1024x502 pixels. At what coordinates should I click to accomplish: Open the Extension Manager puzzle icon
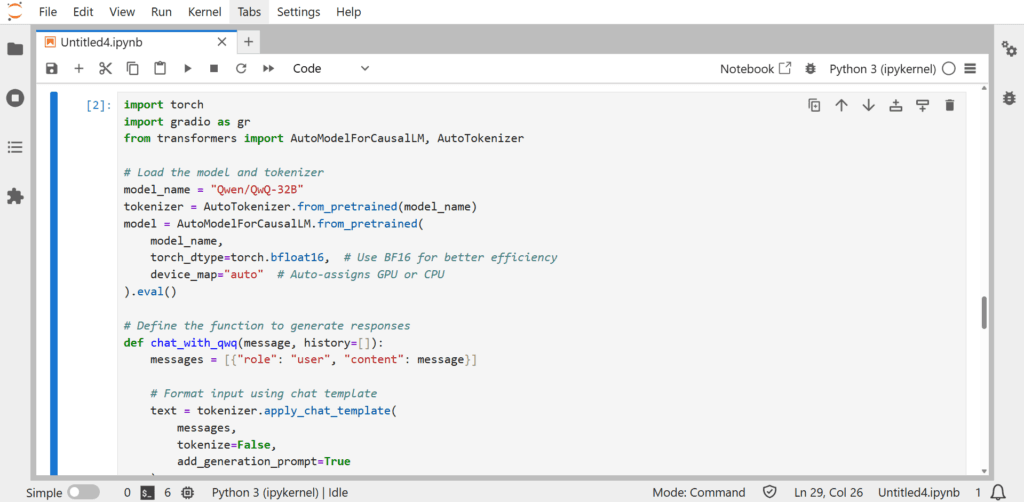(15, 196)
